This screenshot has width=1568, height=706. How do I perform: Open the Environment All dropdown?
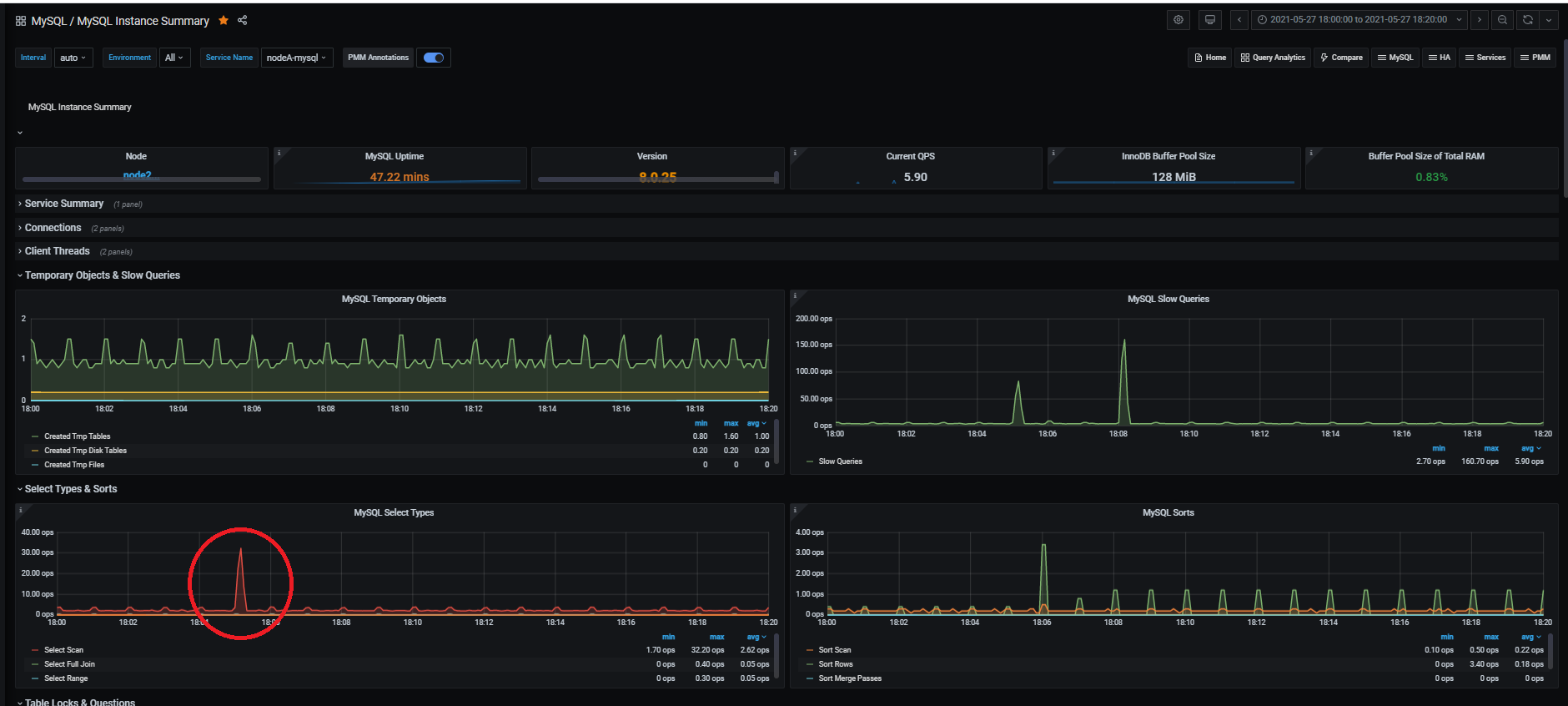pyautogui.click(x=175, y=58)
